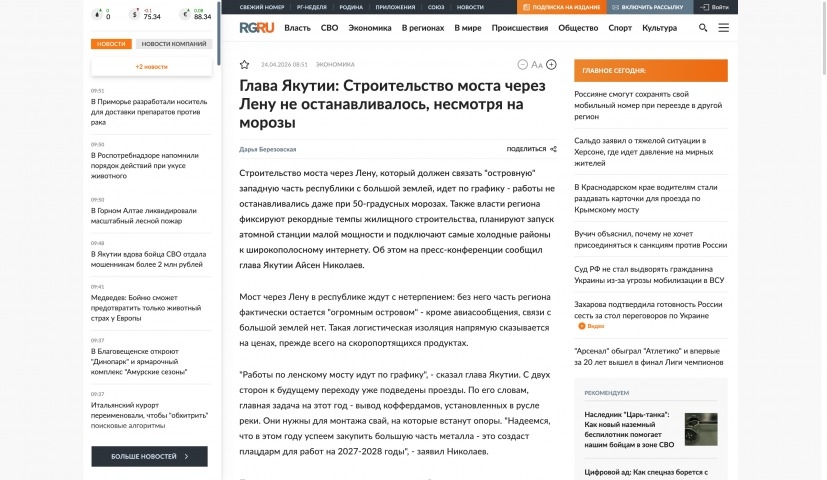Viewport: 827px width, 480px height.
Task: Click the page vertical scrollbar
Action: pyautogui.click(x=823, y=37)
